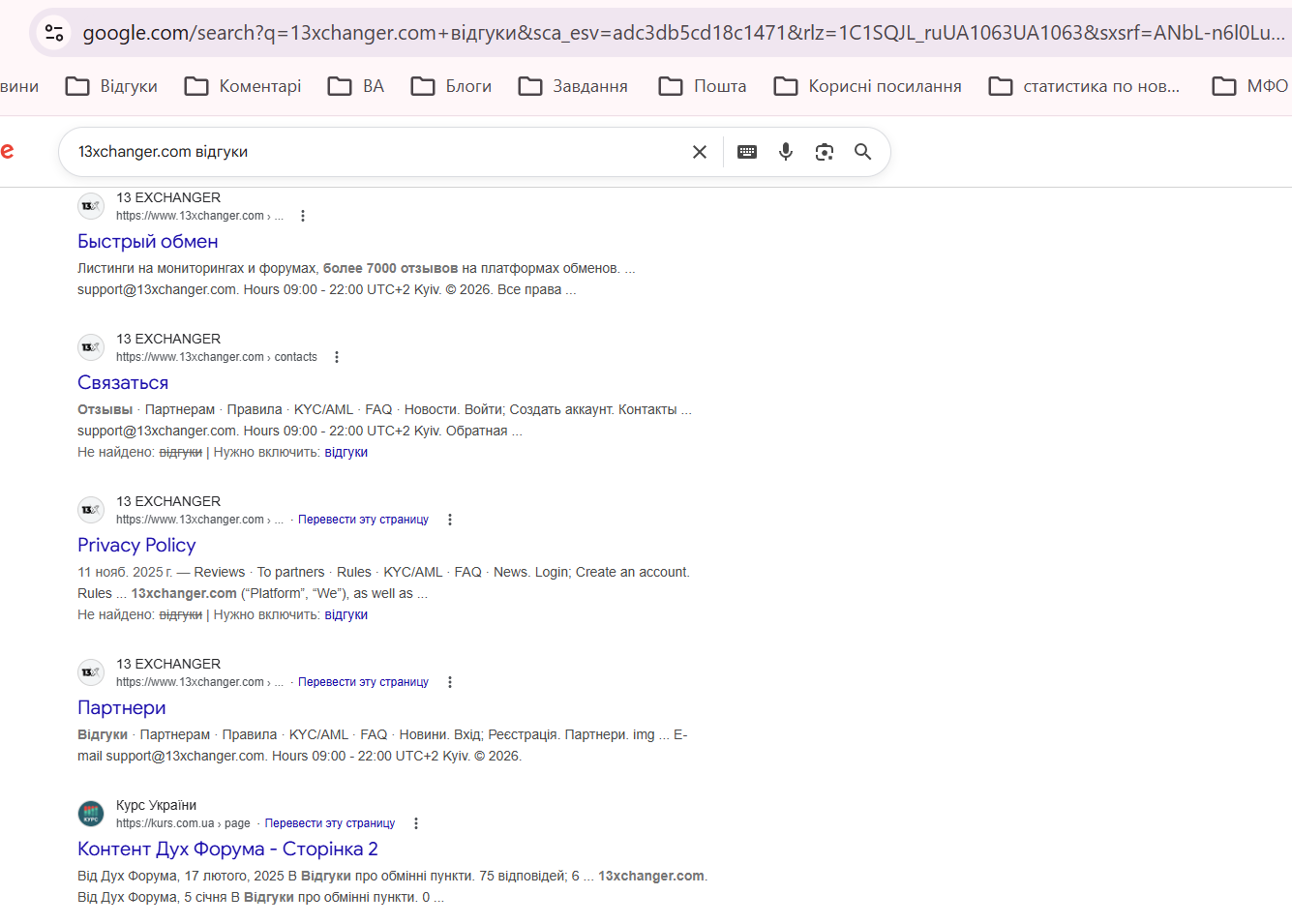Click Курс України site favicon
Screen dimensions: 1292x924
[91, 814]
